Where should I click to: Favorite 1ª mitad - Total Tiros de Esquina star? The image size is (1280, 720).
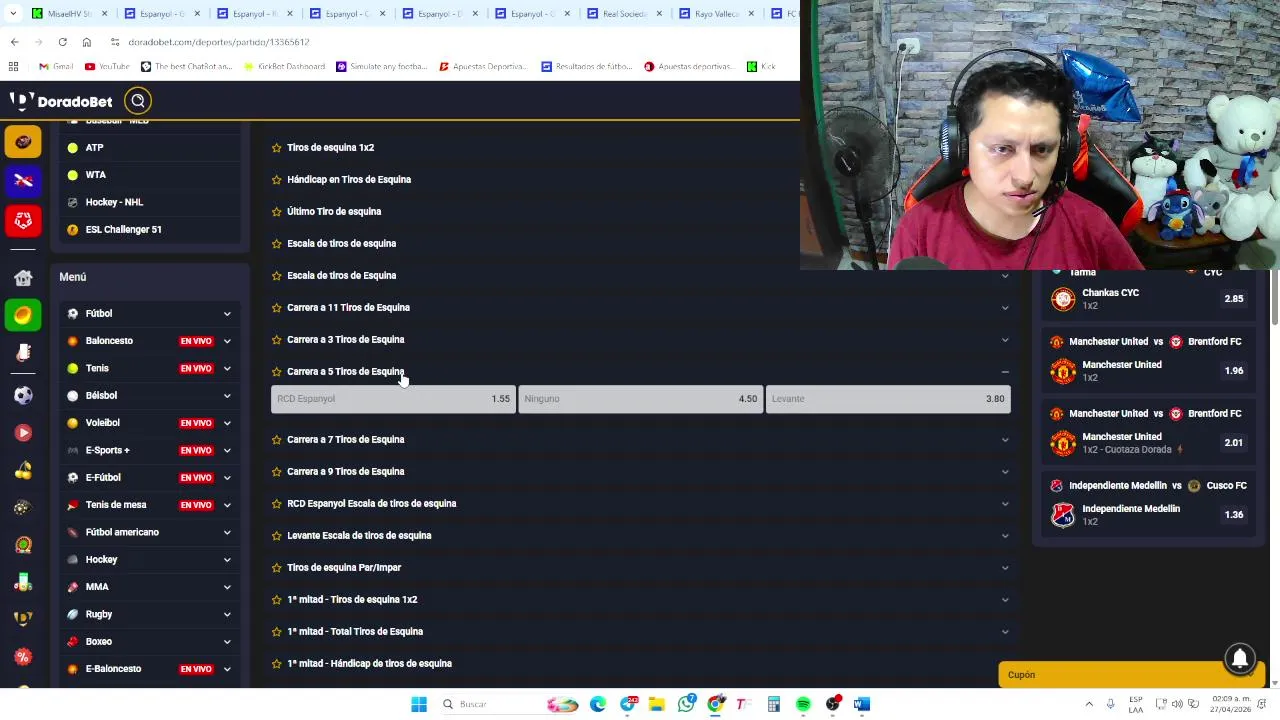tap(277, 632)
